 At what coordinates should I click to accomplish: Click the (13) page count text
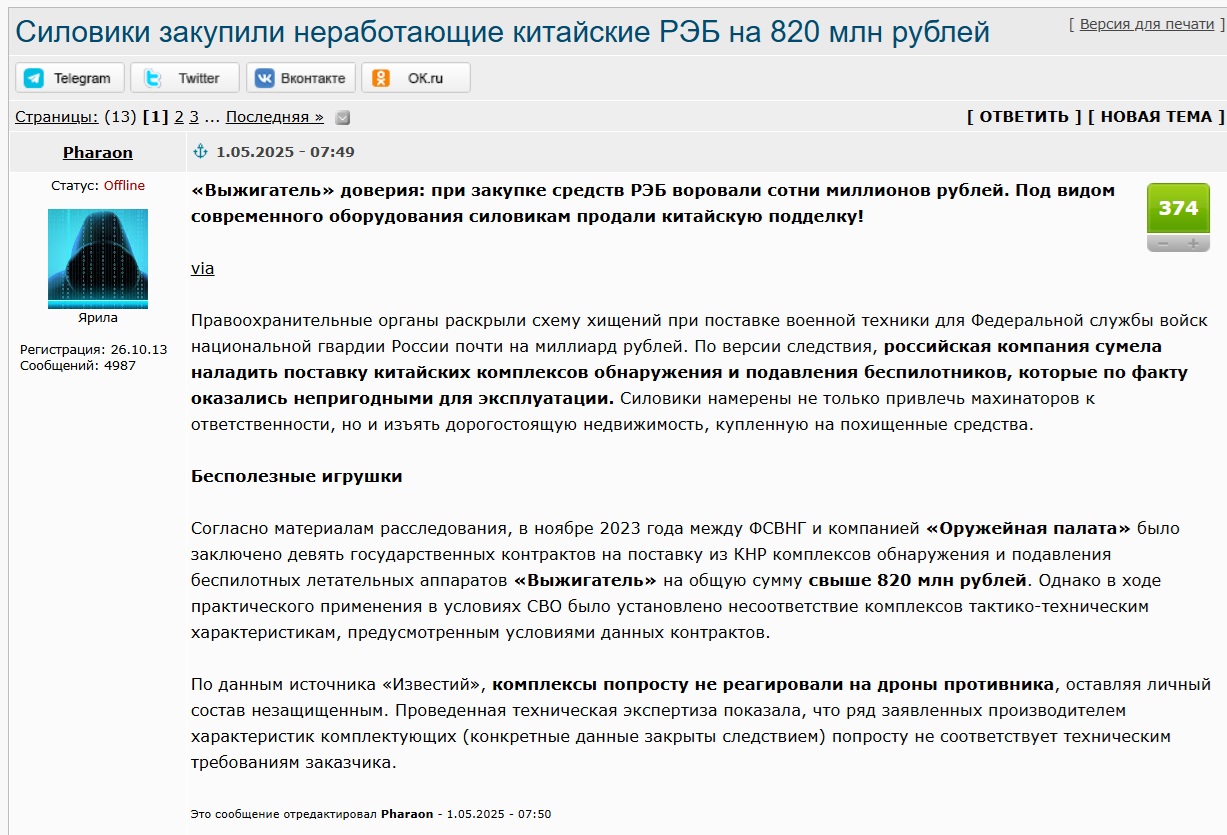click(120, 117)
